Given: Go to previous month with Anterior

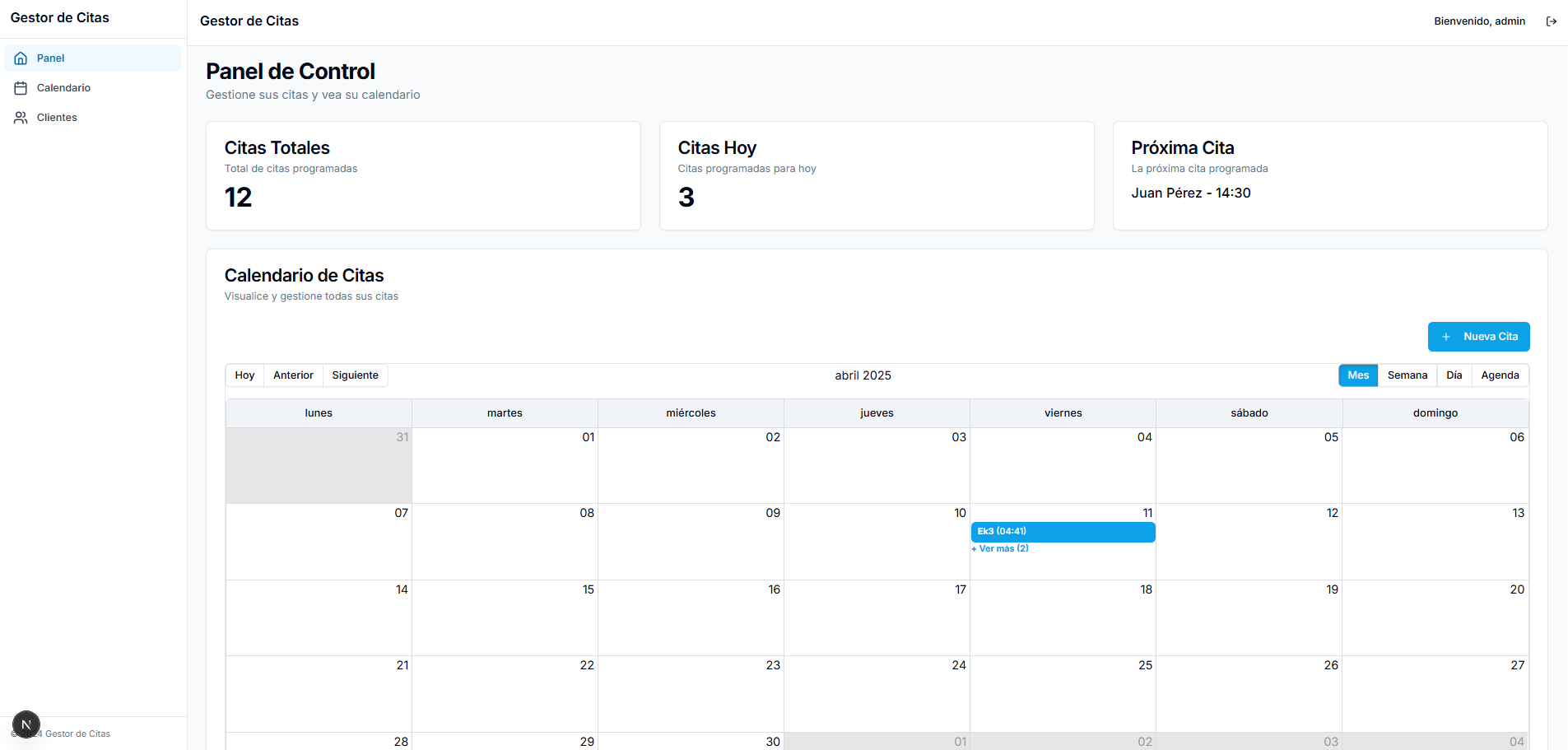Looking at the screenshot, I should pyautogui.click(x=292, y=375).
